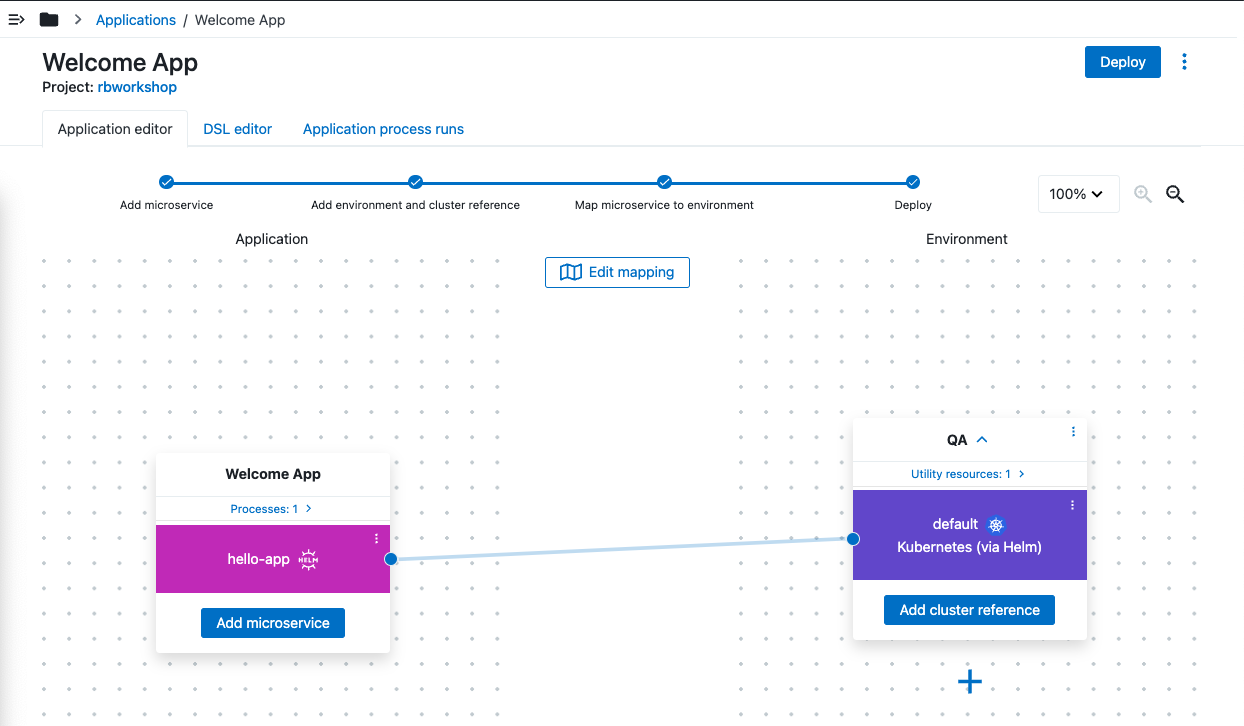
Task: Open the three-dot menu beside Deploy
Action: pos(1184,62)
